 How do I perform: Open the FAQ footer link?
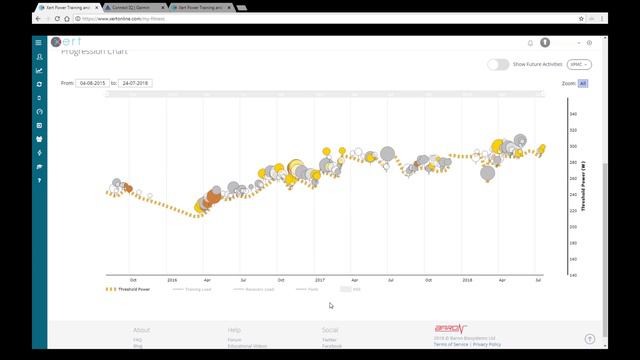(x=137, y=340)
